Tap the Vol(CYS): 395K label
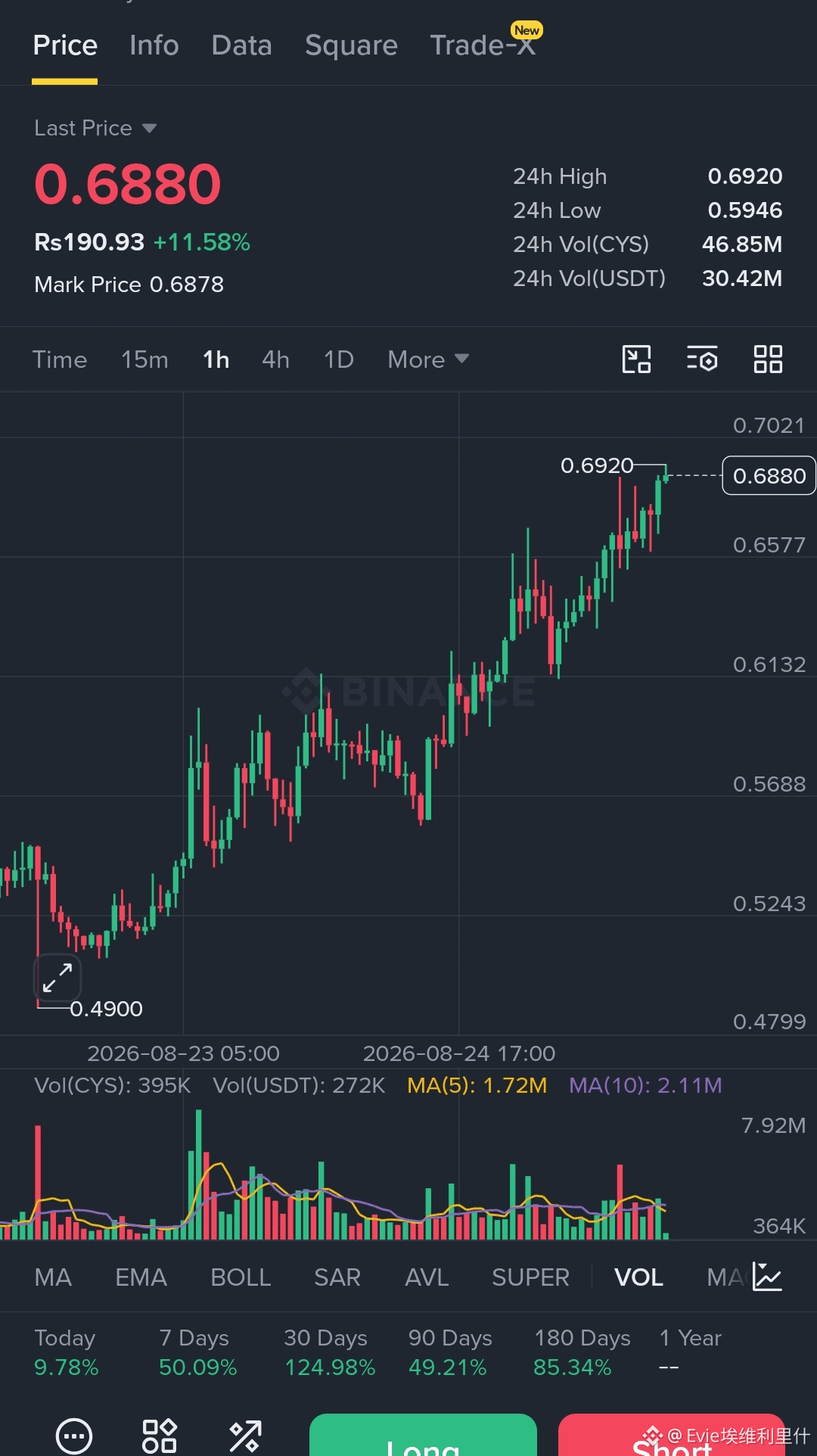The height and width of the screenshot is (1456, 817). [112, 1085]
